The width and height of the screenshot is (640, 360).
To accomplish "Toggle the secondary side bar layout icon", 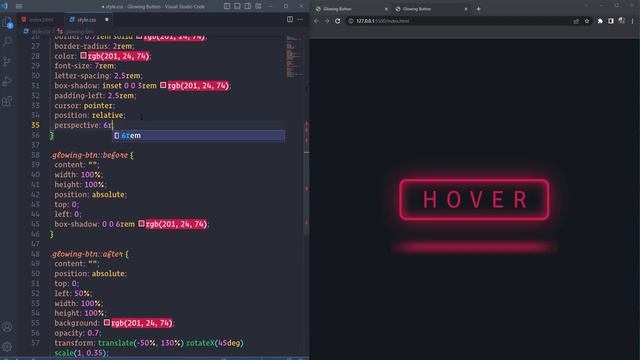I will coord(248,6).
